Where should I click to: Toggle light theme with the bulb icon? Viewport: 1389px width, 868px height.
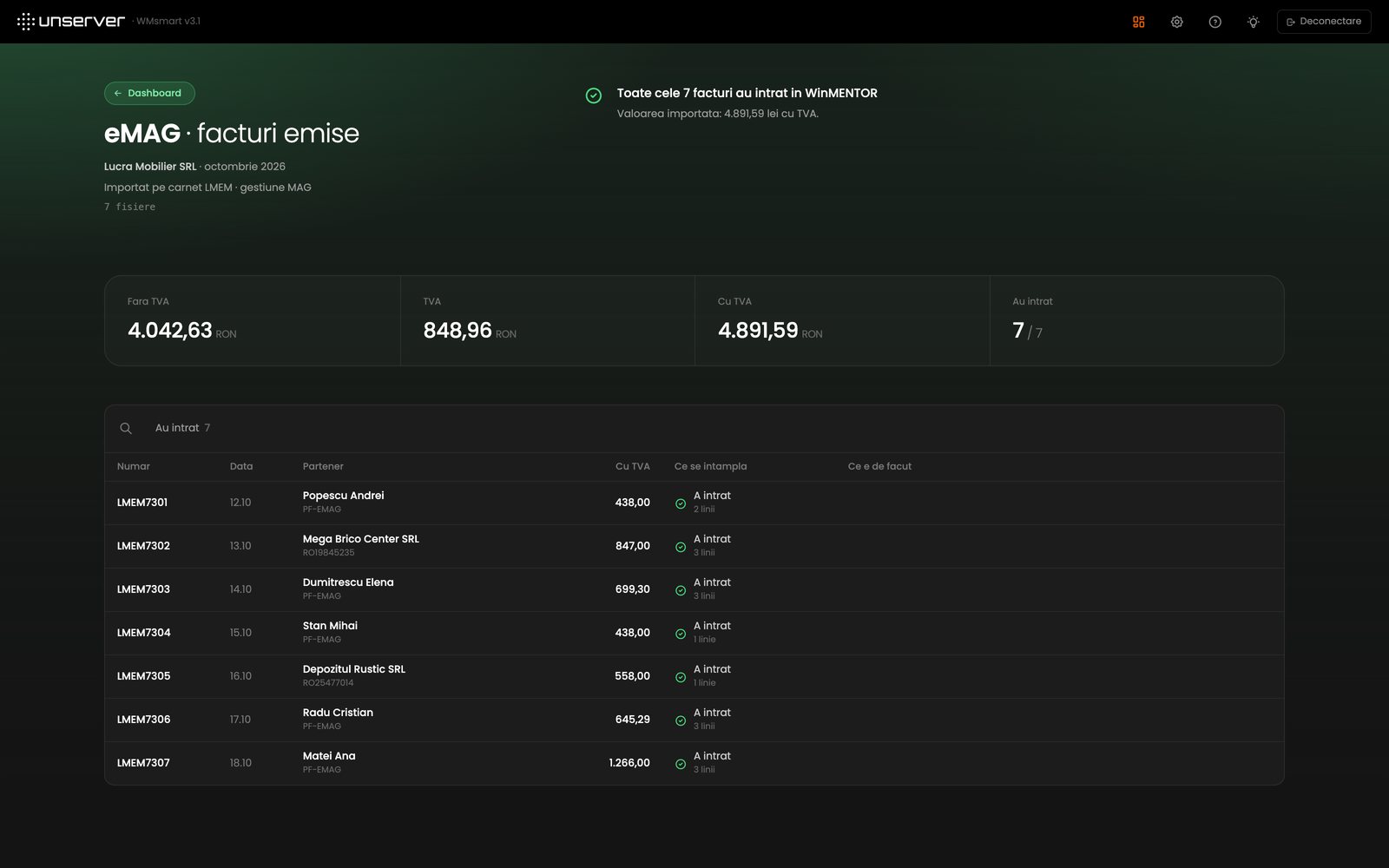click(1254, 22)
